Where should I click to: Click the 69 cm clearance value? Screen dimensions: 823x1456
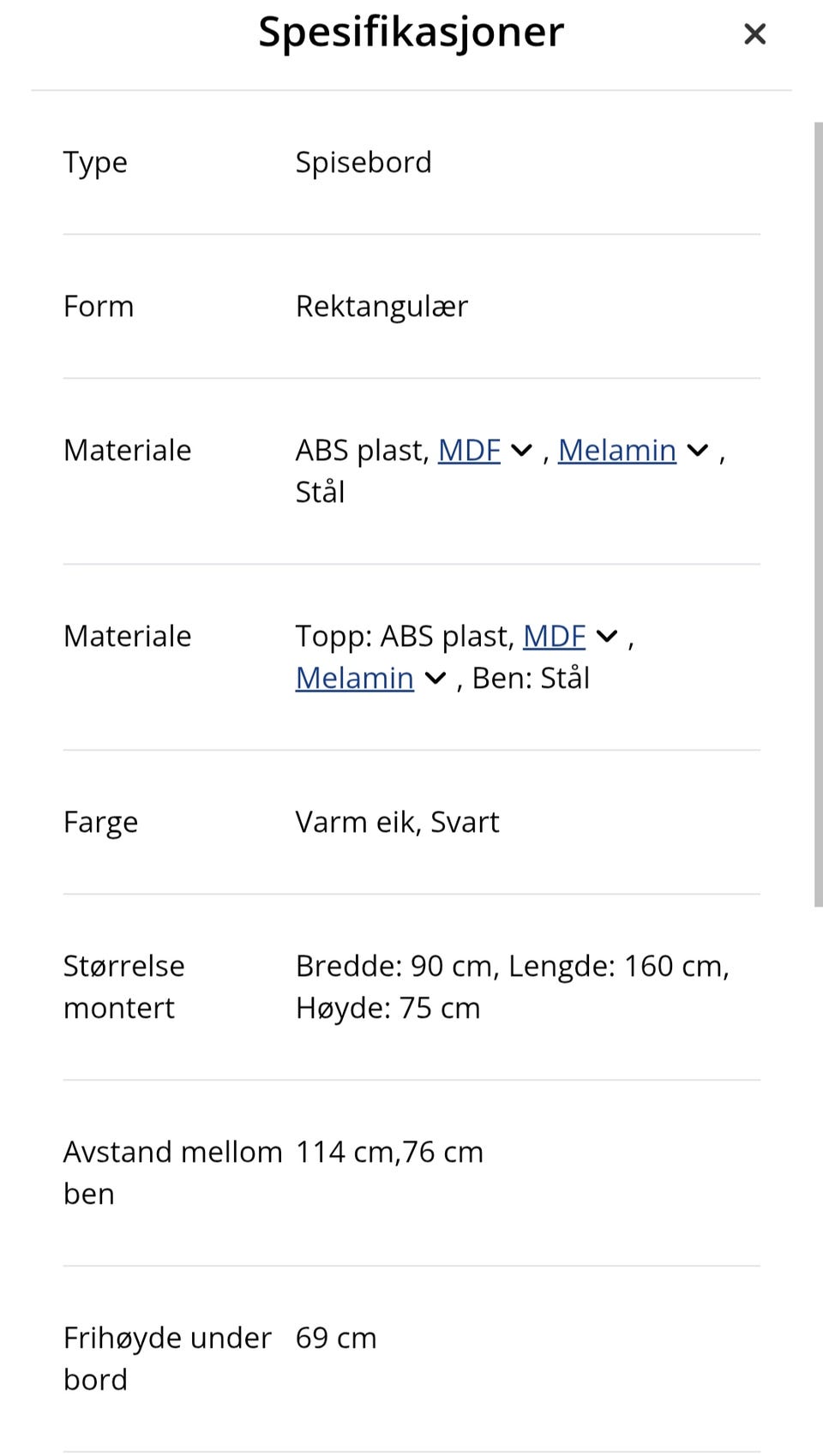coord(336,1338)
